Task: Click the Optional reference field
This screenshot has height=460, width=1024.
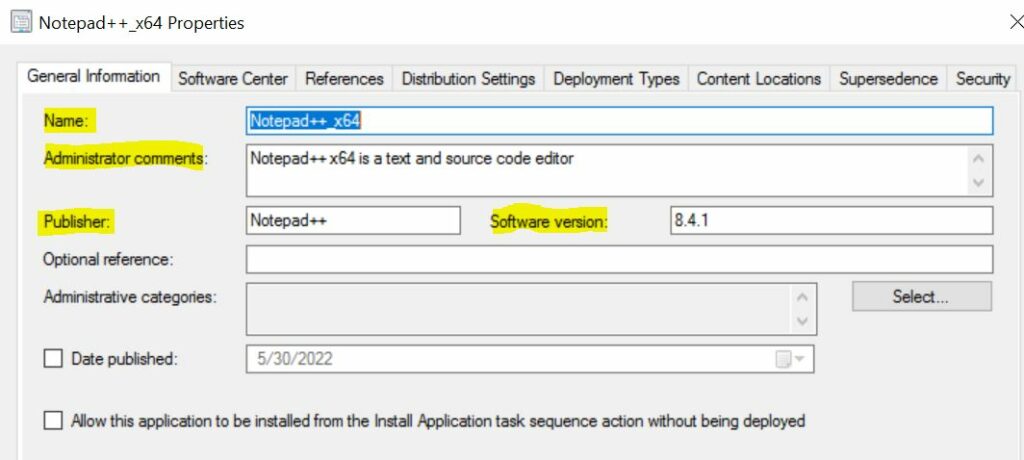Action: point(619,259)
